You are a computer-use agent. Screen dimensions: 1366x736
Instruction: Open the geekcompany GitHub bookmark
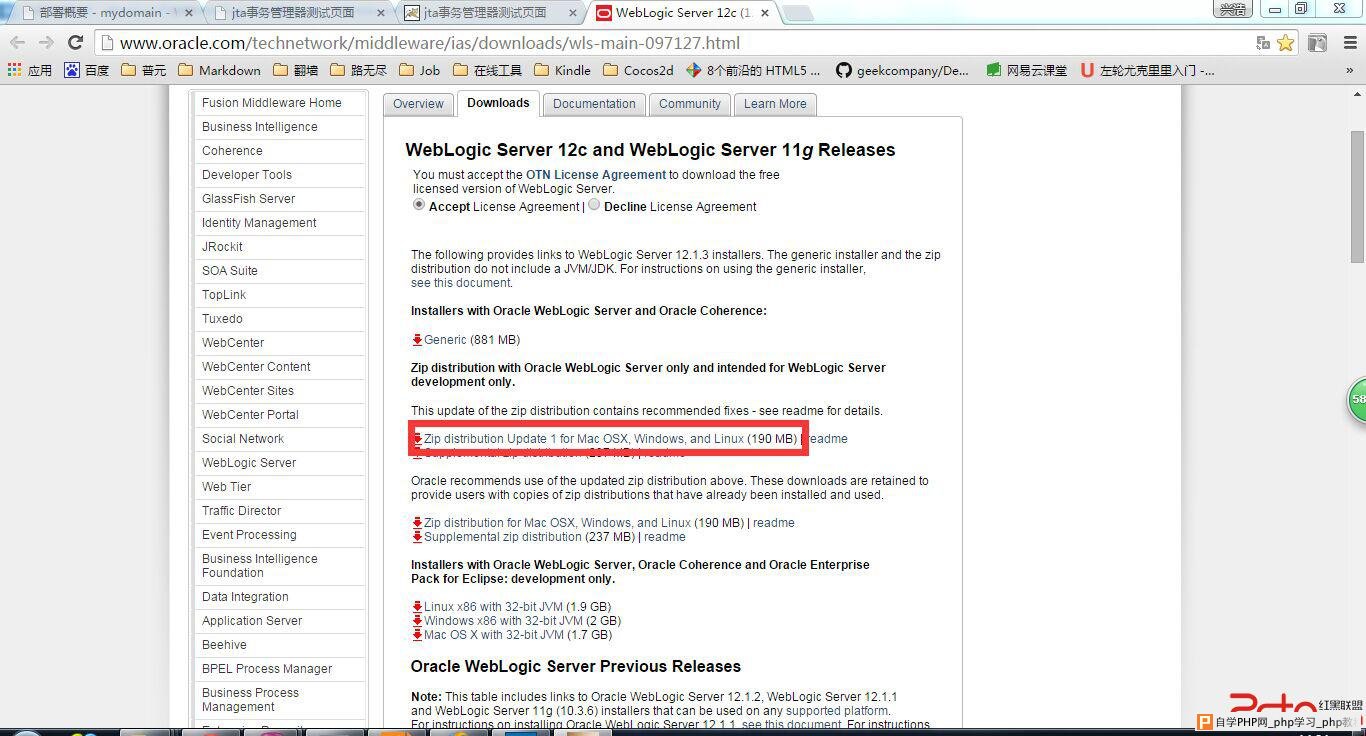(903, 70)
